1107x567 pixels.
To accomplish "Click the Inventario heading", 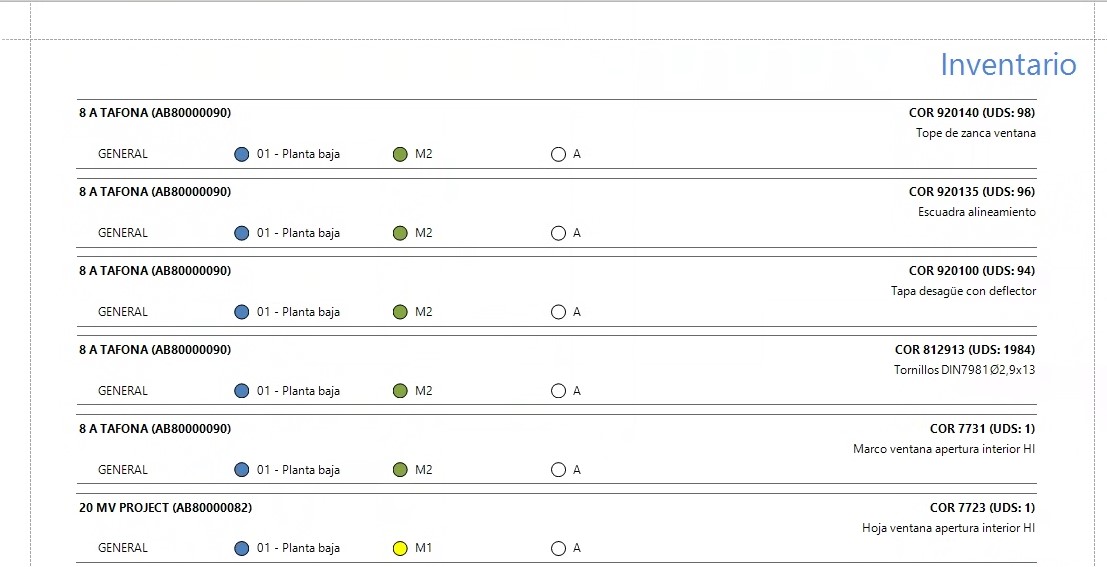I will (x=1008, y=64).
